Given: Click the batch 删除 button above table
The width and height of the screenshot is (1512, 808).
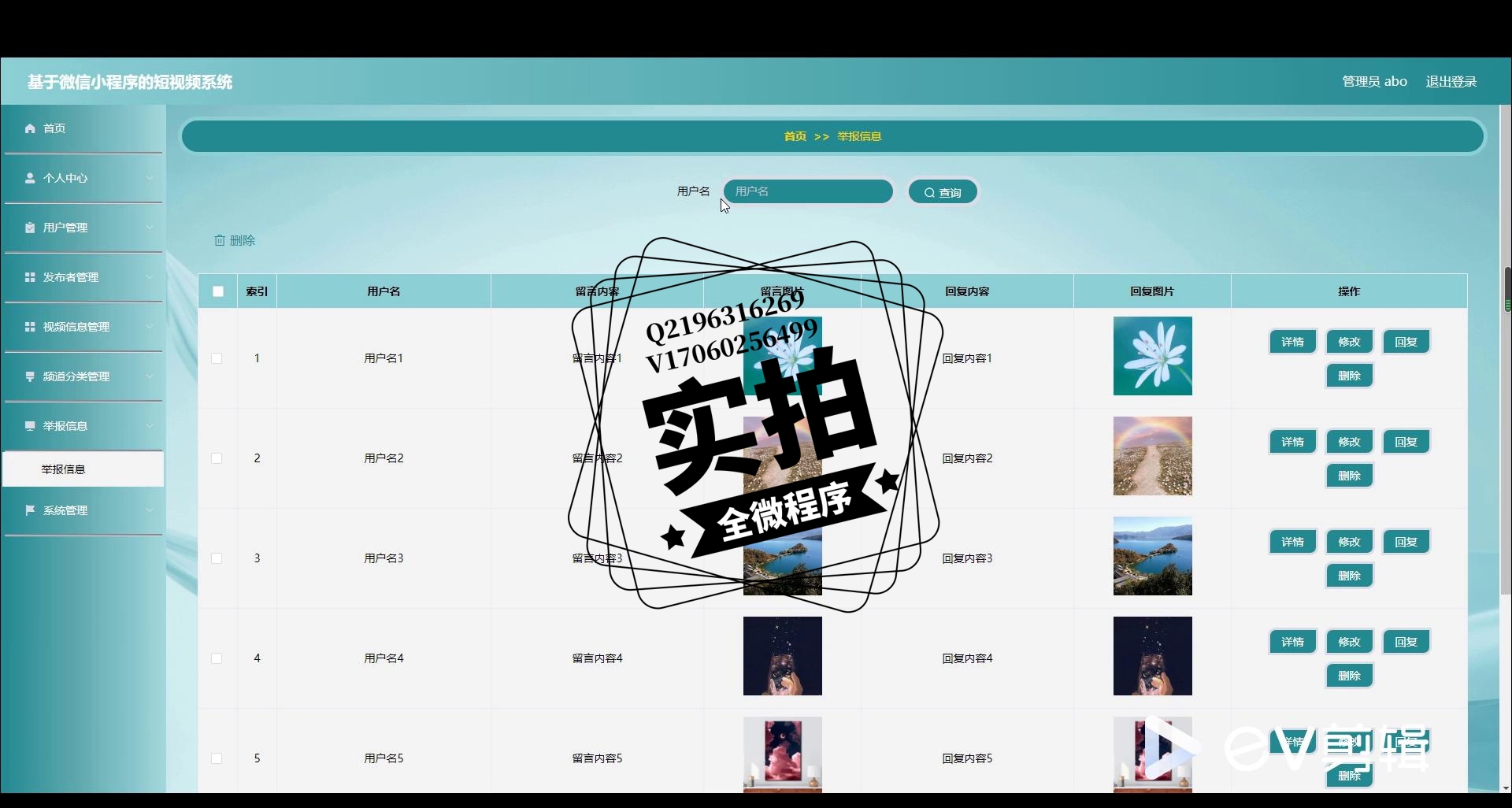Looking at the screenshot, I should 235,240.
